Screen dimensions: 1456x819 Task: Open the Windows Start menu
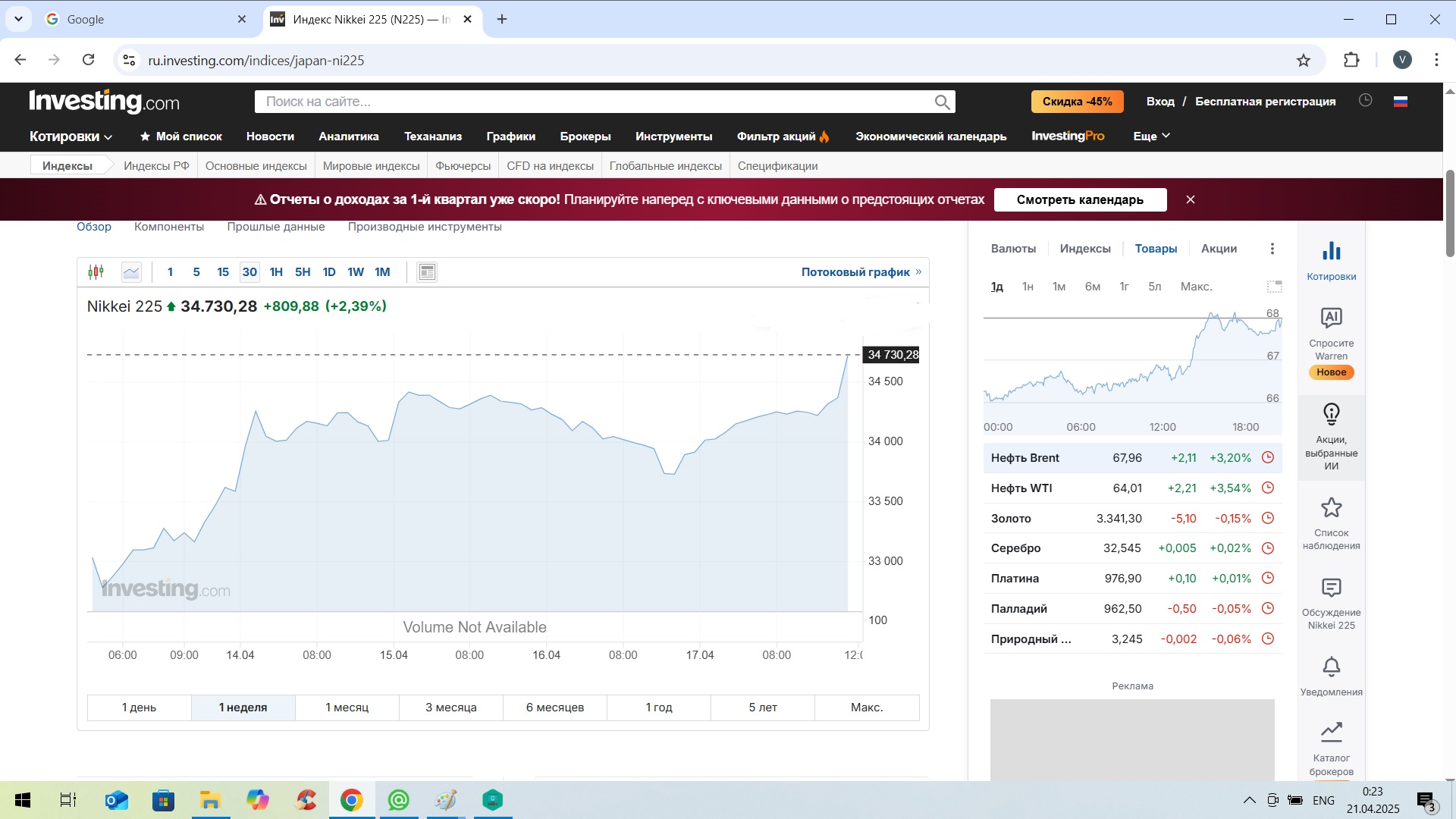point(23,800)
